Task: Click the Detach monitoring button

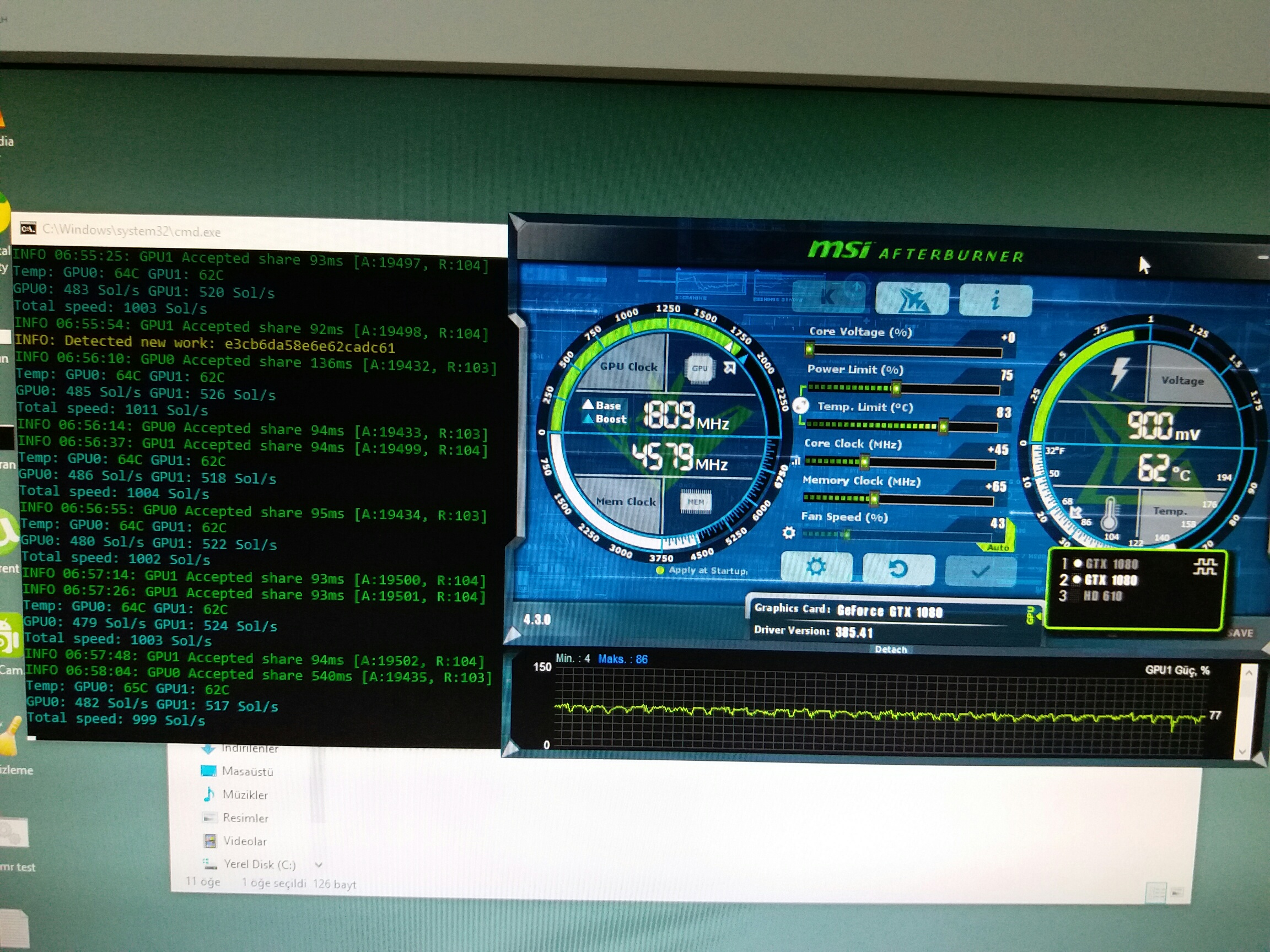Action: tap(891, 650)
